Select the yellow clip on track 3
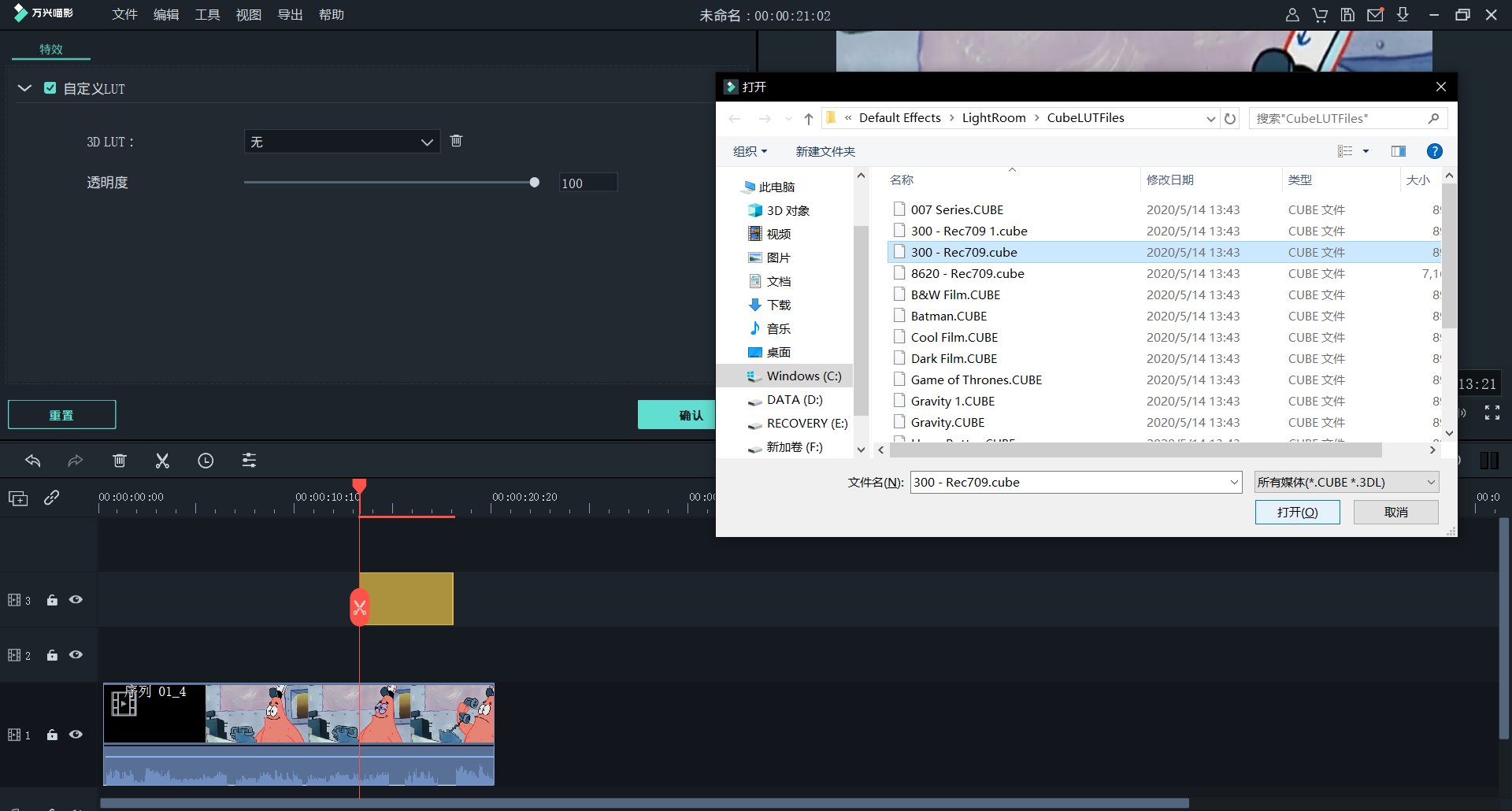Screen dimensions: 1512x811 coord(406,599)
